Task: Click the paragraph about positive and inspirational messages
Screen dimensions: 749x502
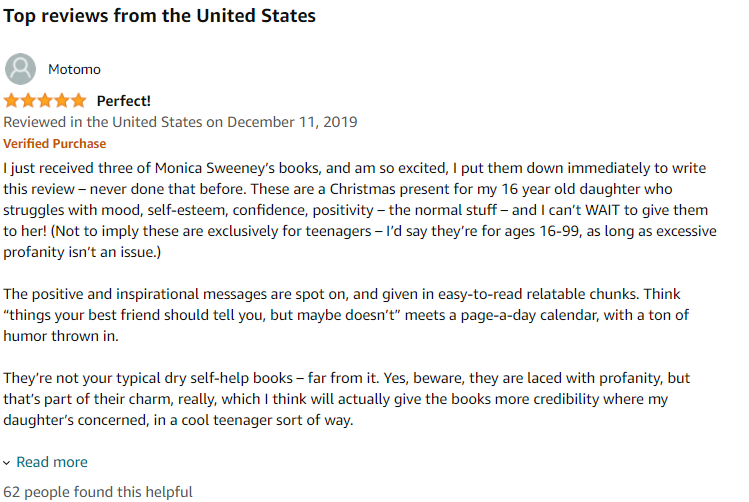Action: point(346,315)
